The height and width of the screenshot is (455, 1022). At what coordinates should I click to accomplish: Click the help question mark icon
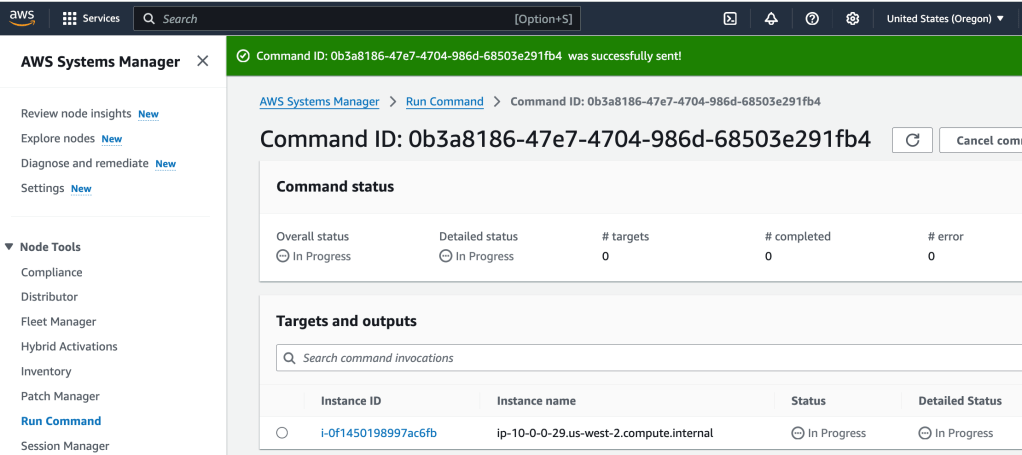tap(812, 19)
